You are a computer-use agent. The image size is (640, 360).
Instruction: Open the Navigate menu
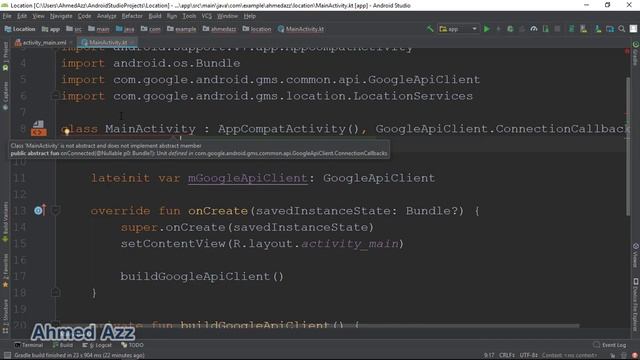point(61,16)
